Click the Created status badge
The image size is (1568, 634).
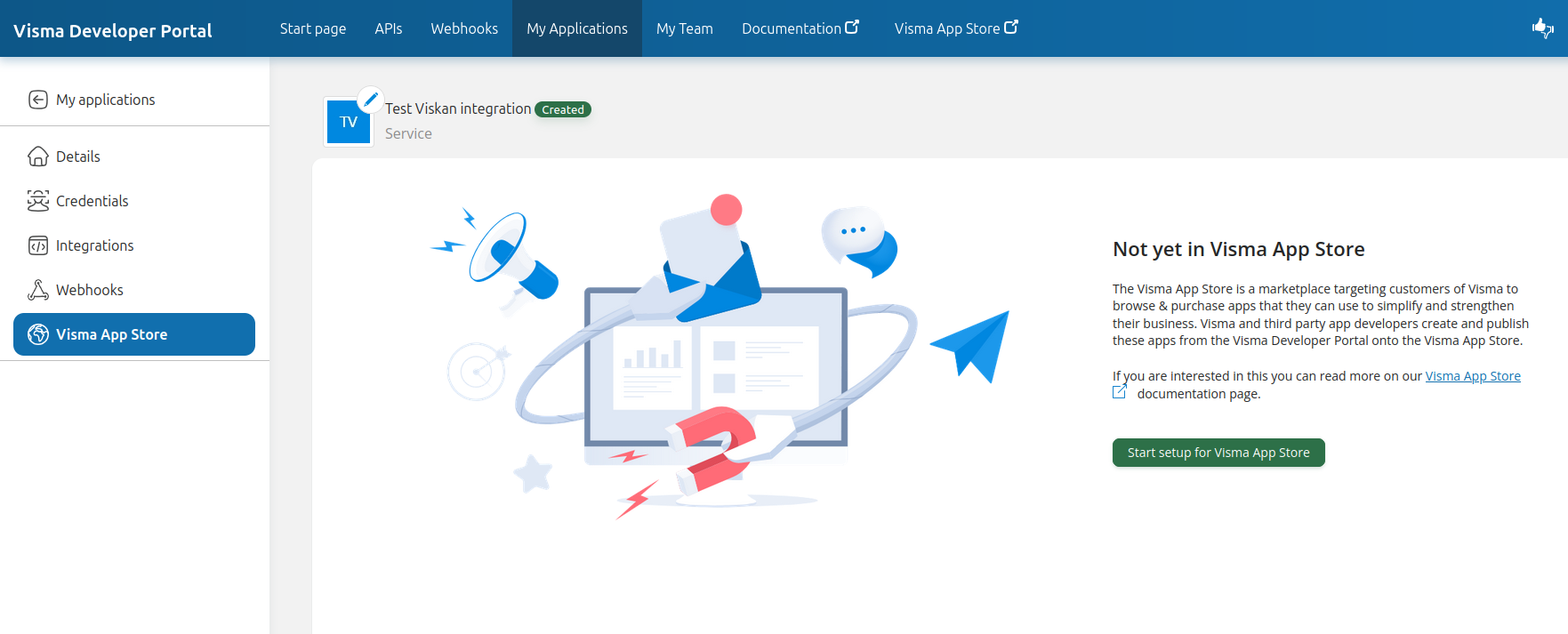(563, 109)
